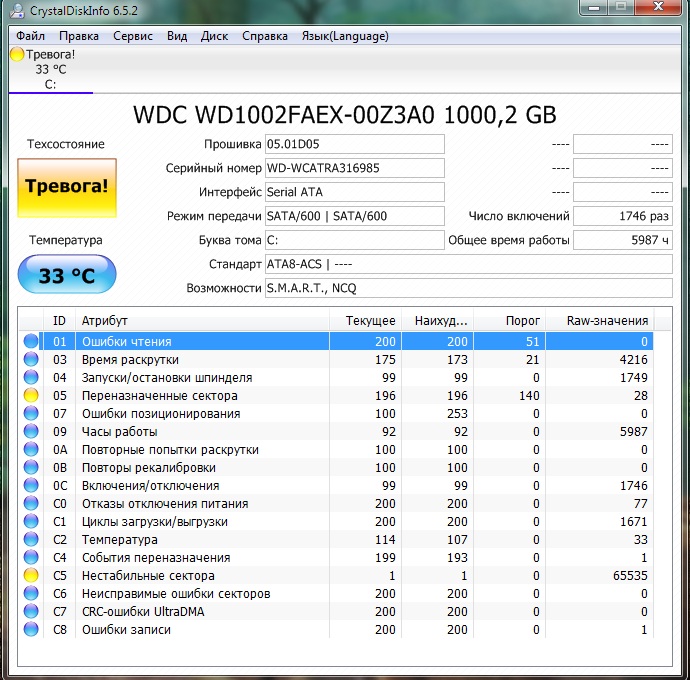Select the Время раскрутки attribute row

click(x=337, y=360)
